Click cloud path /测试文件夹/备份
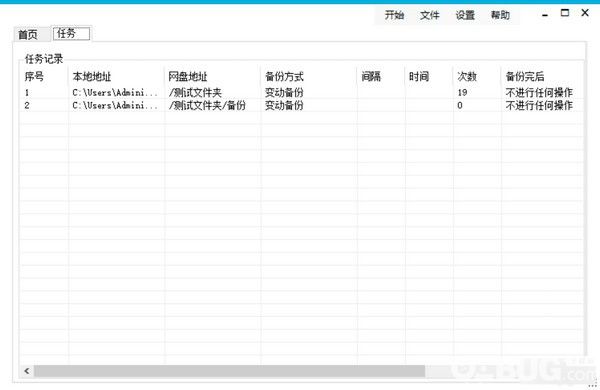The width and height of the screenshot is (600, 390). (x=207, y=105)
